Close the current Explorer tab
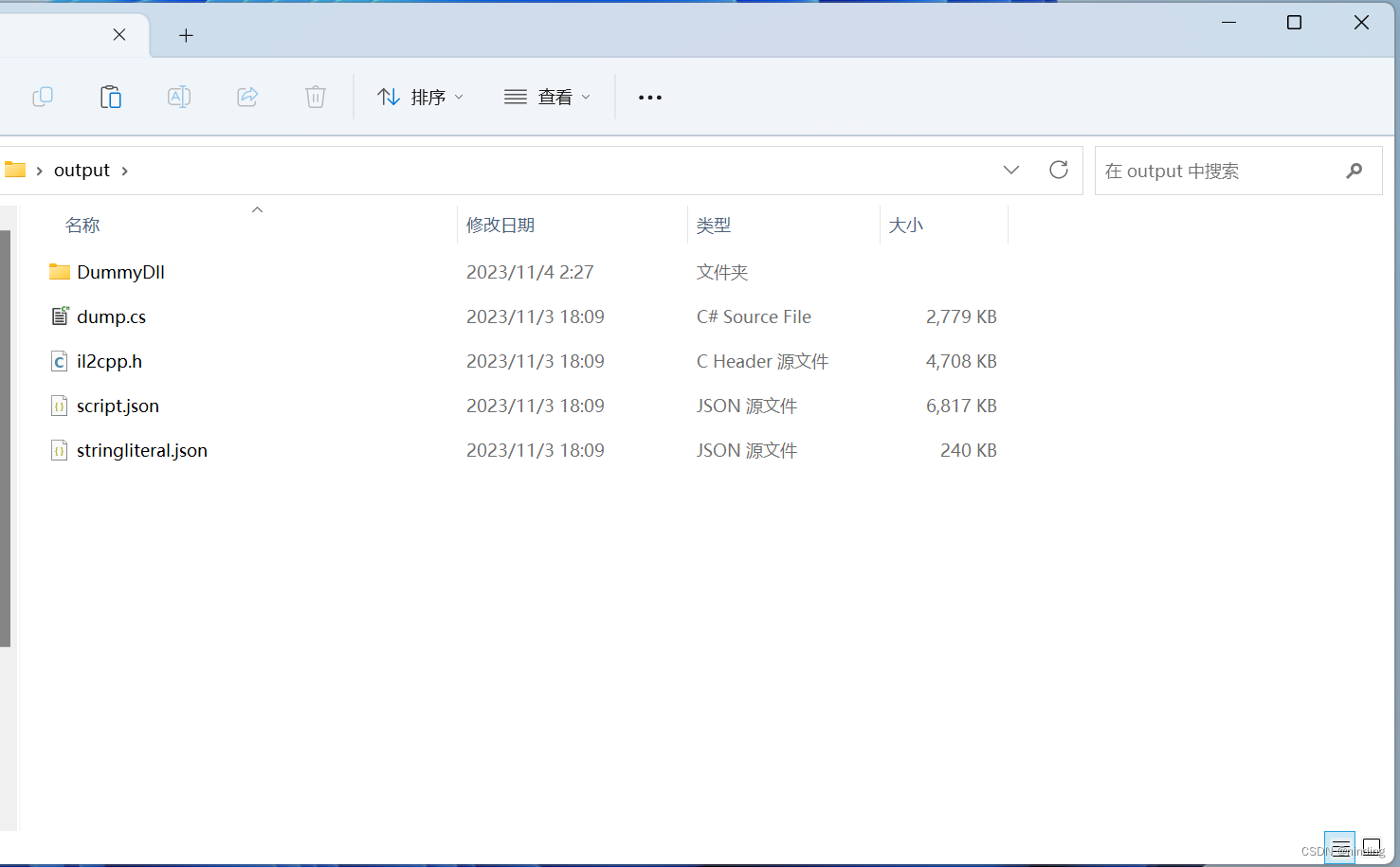The height and width of the screenshot is (867, 1400). pyautogui.click(x=119, y=35)
